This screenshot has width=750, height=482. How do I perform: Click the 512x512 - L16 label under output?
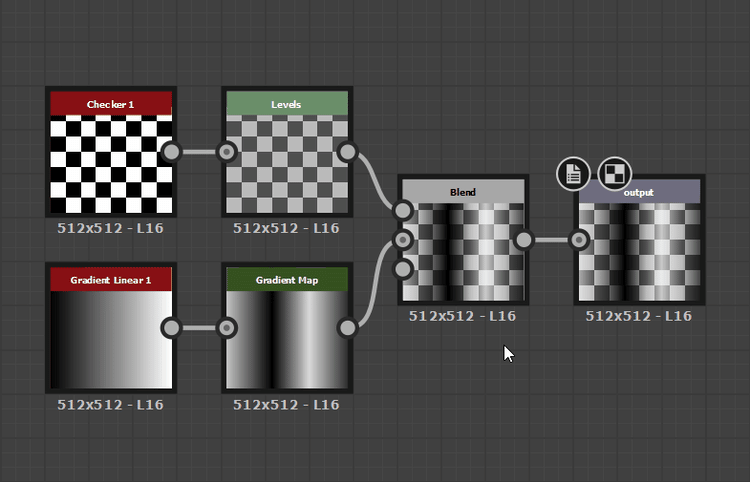639,316
